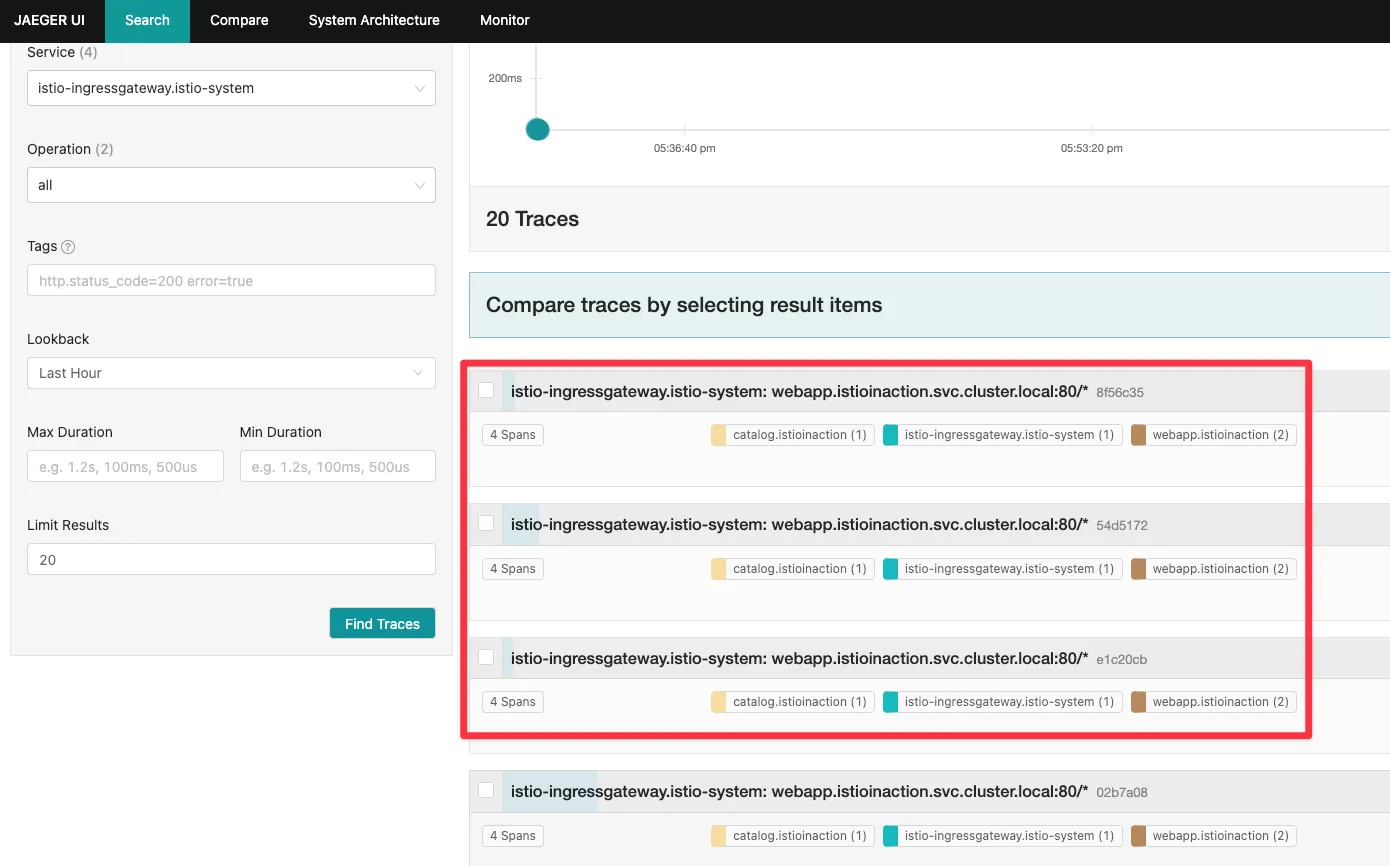Click istio-ingressgateway.istio-system (1) tag in trace 02b7a08
The width and height of the screenshot is (1390, 866).
pos(1003,836)
